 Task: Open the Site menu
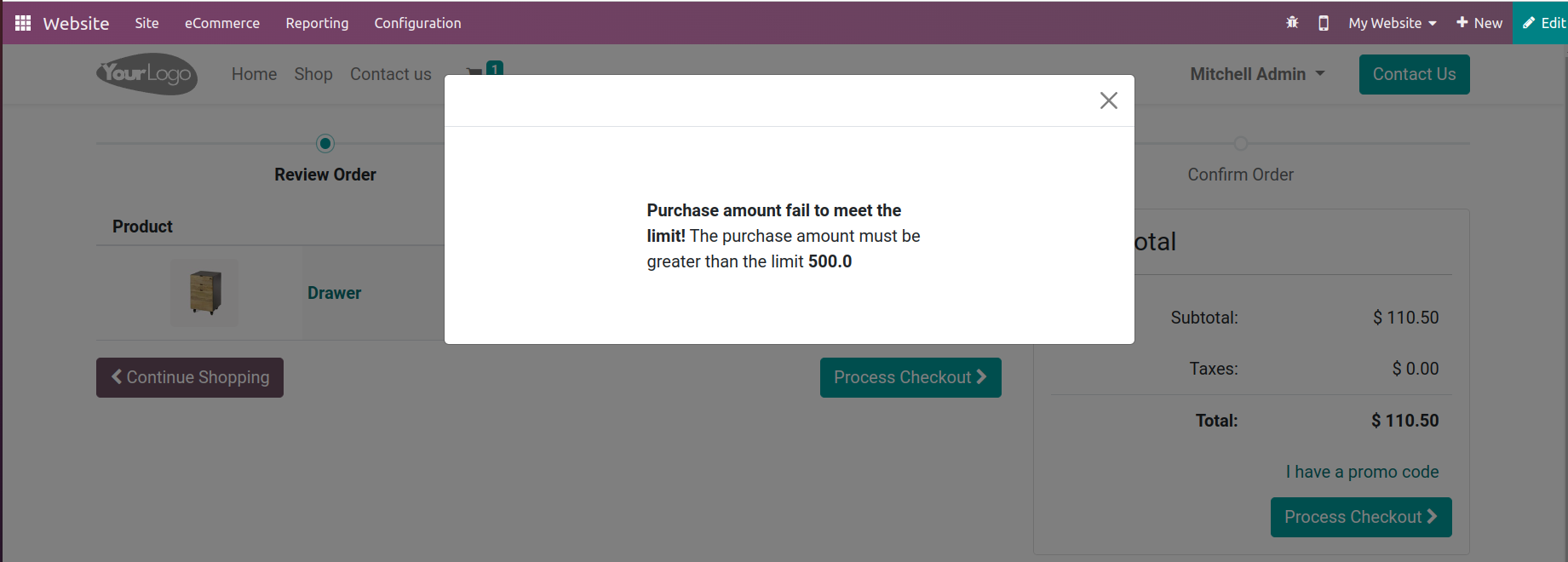[146, 23]
